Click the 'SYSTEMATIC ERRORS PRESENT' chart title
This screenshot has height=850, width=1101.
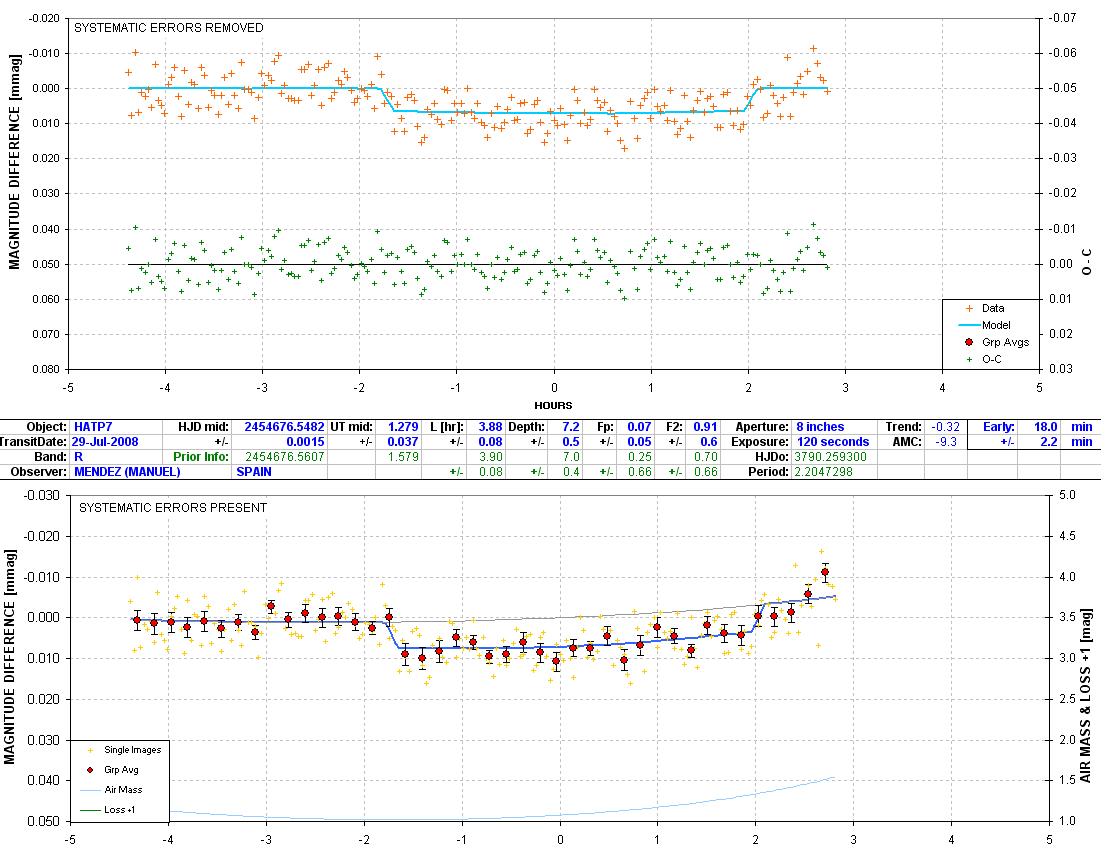173,507
